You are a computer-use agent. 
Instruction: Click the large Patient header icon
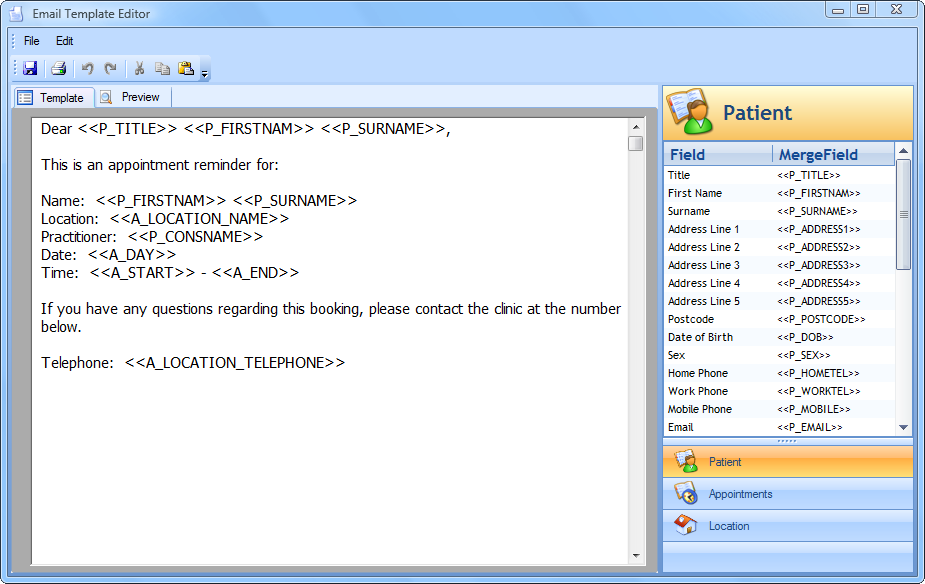[690, 111]
